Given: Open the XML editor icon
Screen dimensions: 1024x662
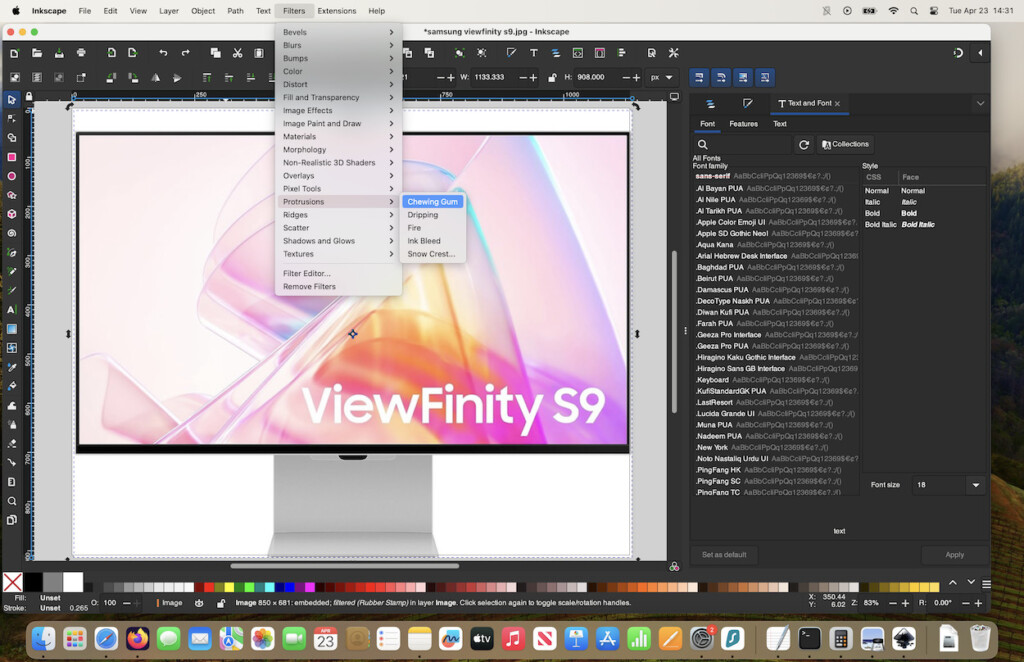Looking at the screenshot, I should coord(578,53).
